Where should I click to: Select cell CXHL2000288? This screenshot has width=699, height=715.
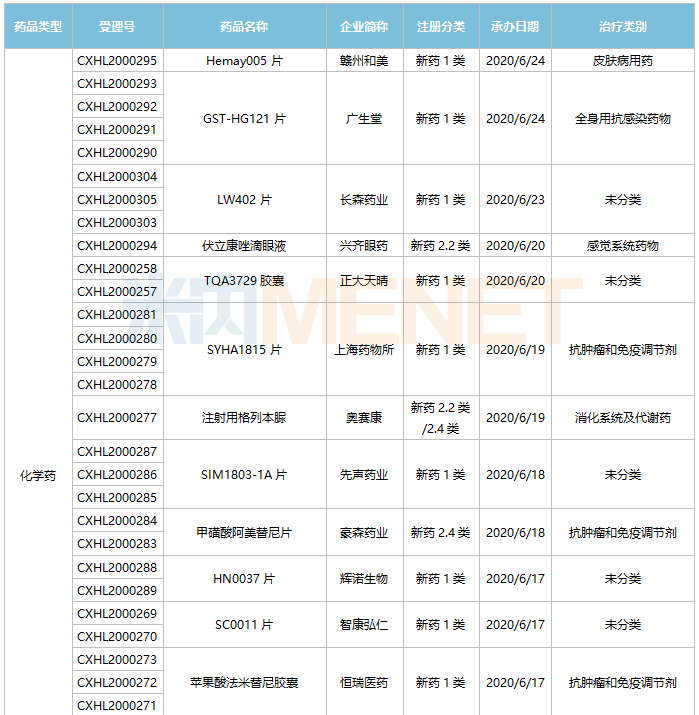tap(118, 567)
